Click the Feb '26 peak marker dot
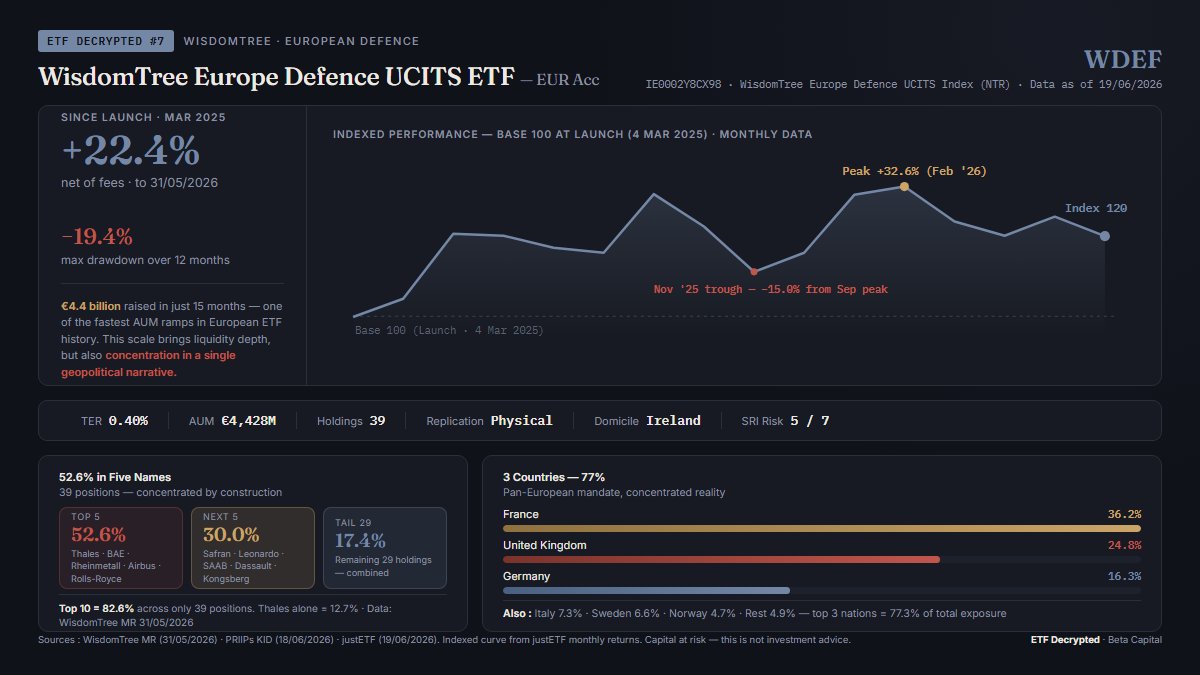The height and width of the screenshot is (675, 1200). tap(904, 187)
